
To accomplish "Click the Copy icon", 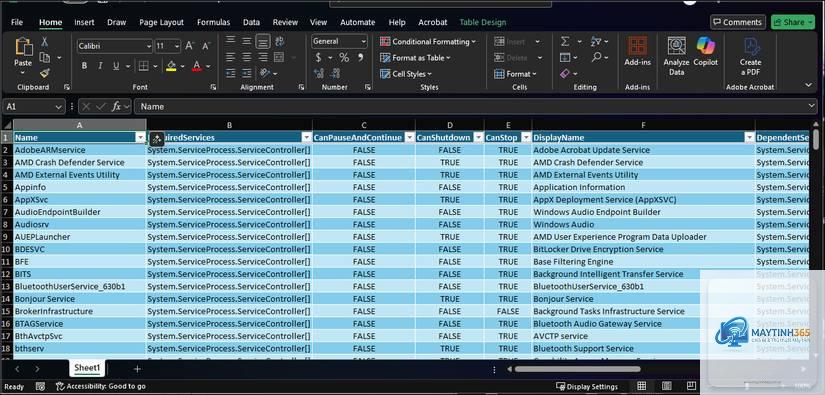I will 45,57.
